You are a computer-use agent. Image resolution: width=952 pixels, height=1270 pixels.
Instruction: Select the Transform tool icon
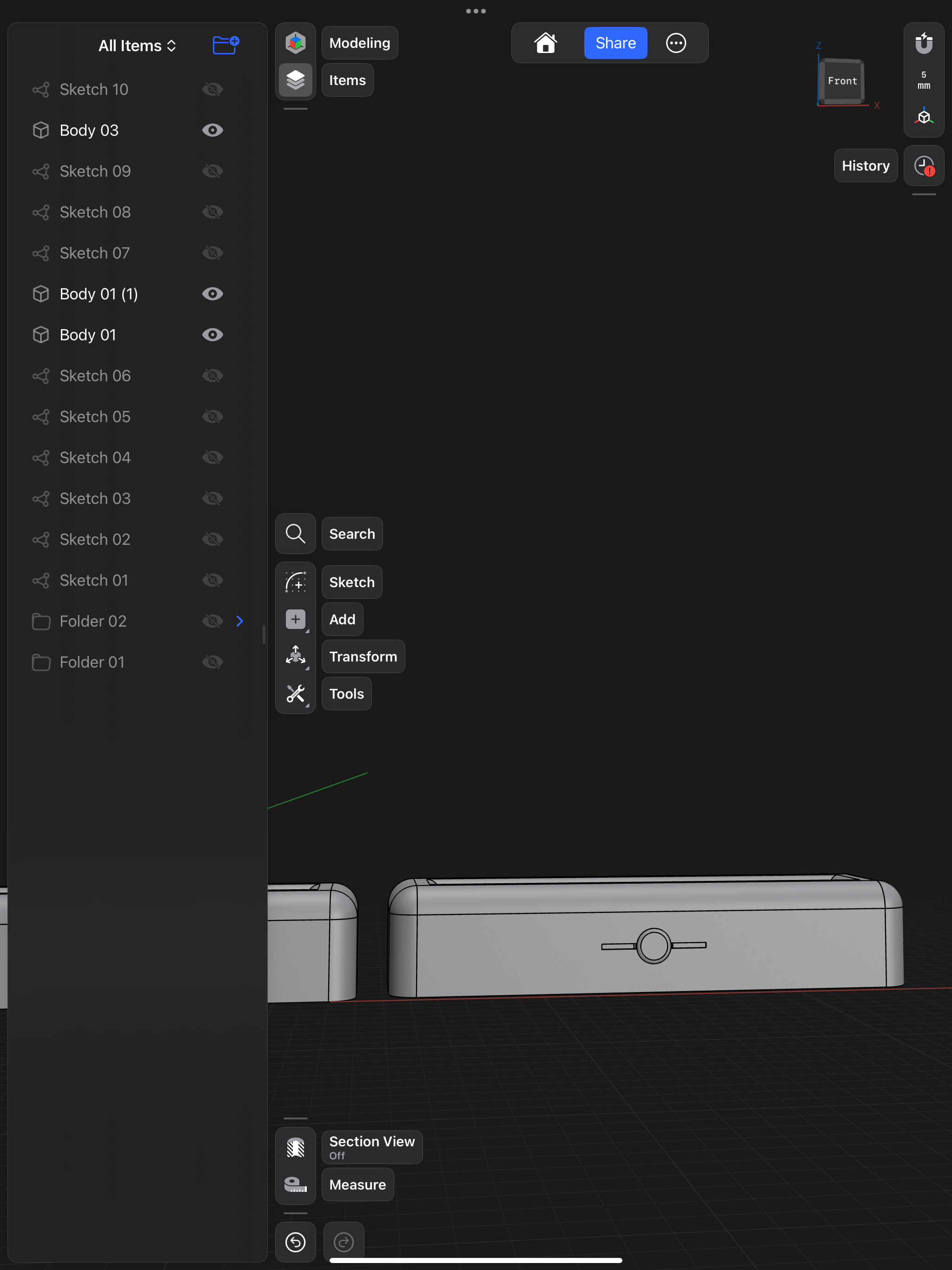tap(295, 656)
